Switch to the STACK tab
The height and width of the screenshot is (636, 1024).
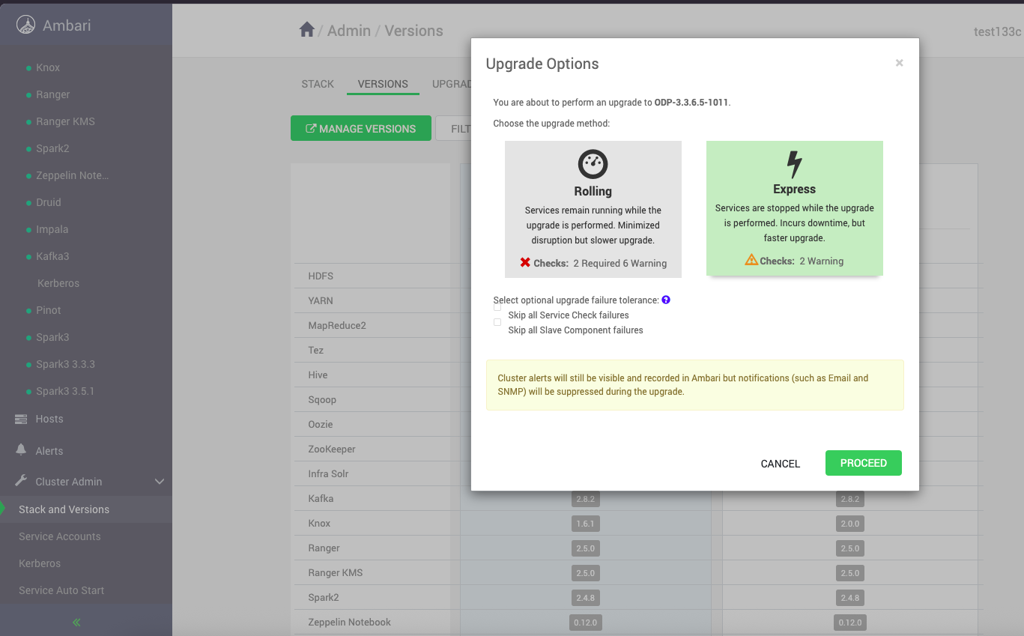pos(317,84)
